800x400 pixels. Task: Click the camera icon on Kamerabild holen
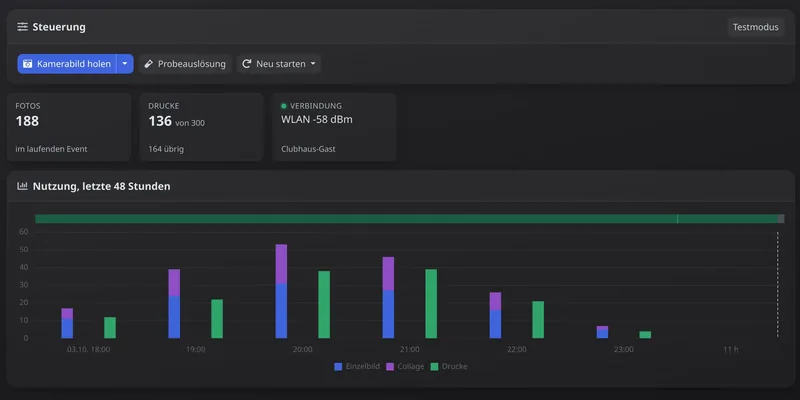coord(28,64)
